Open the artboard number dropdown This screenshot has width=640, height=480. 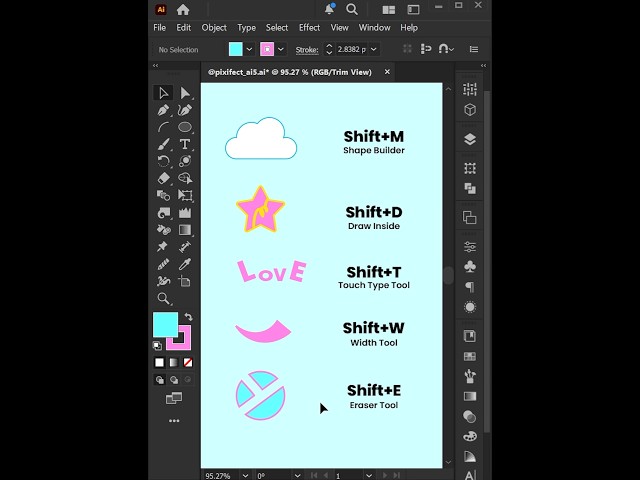point(369,476)
